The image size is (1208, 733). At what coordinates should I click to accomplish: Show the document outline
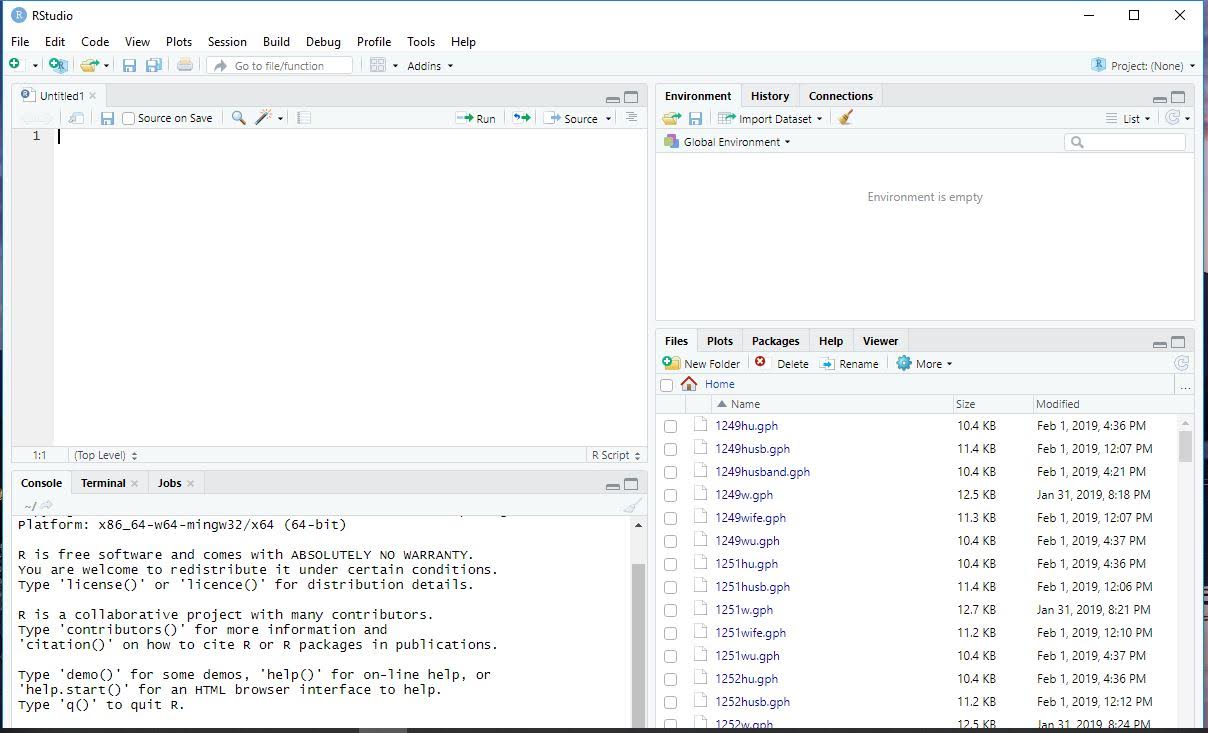coord(631,117)
